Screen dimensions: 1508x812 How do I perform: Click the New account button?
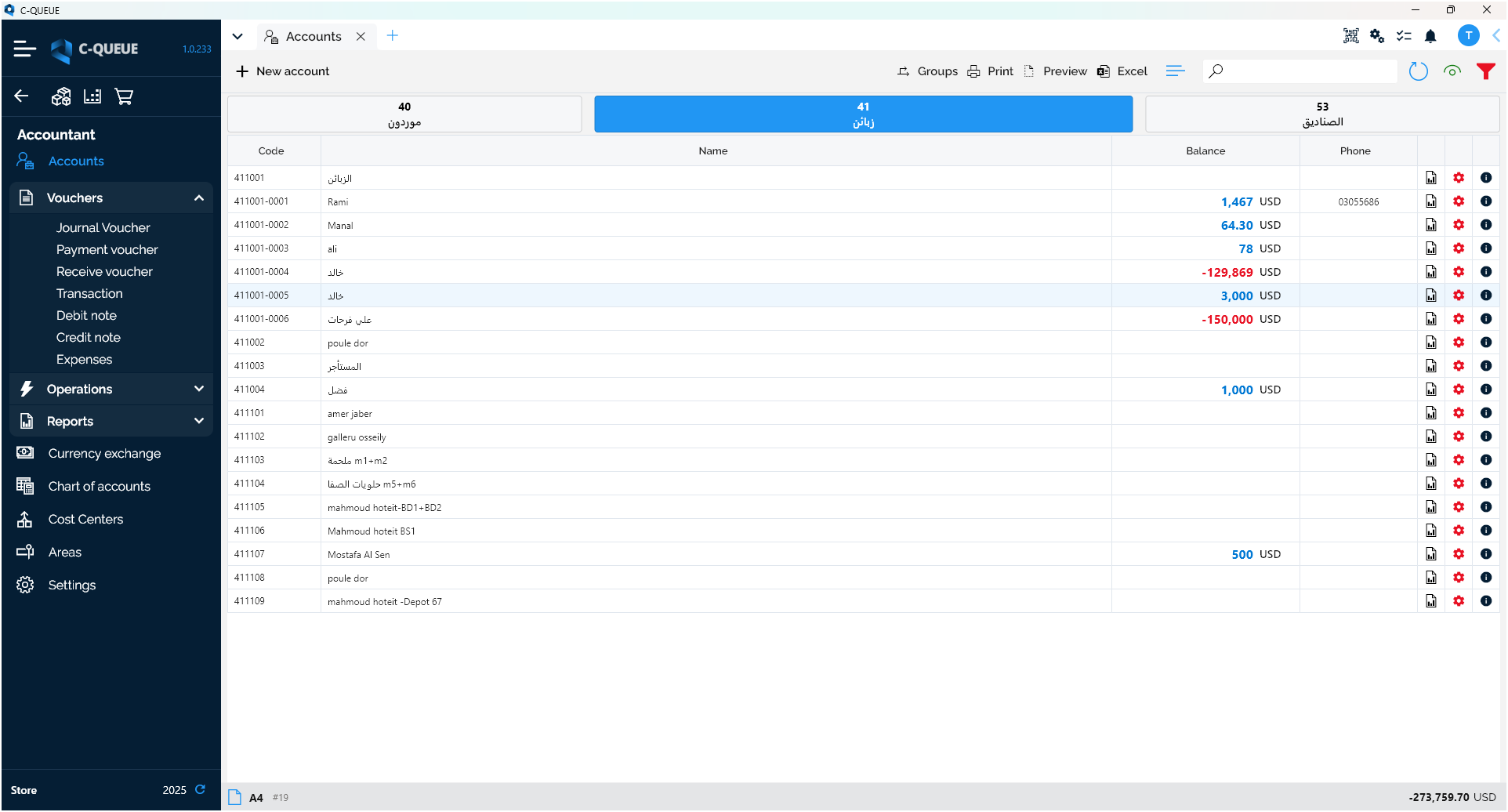coord(283,71)
